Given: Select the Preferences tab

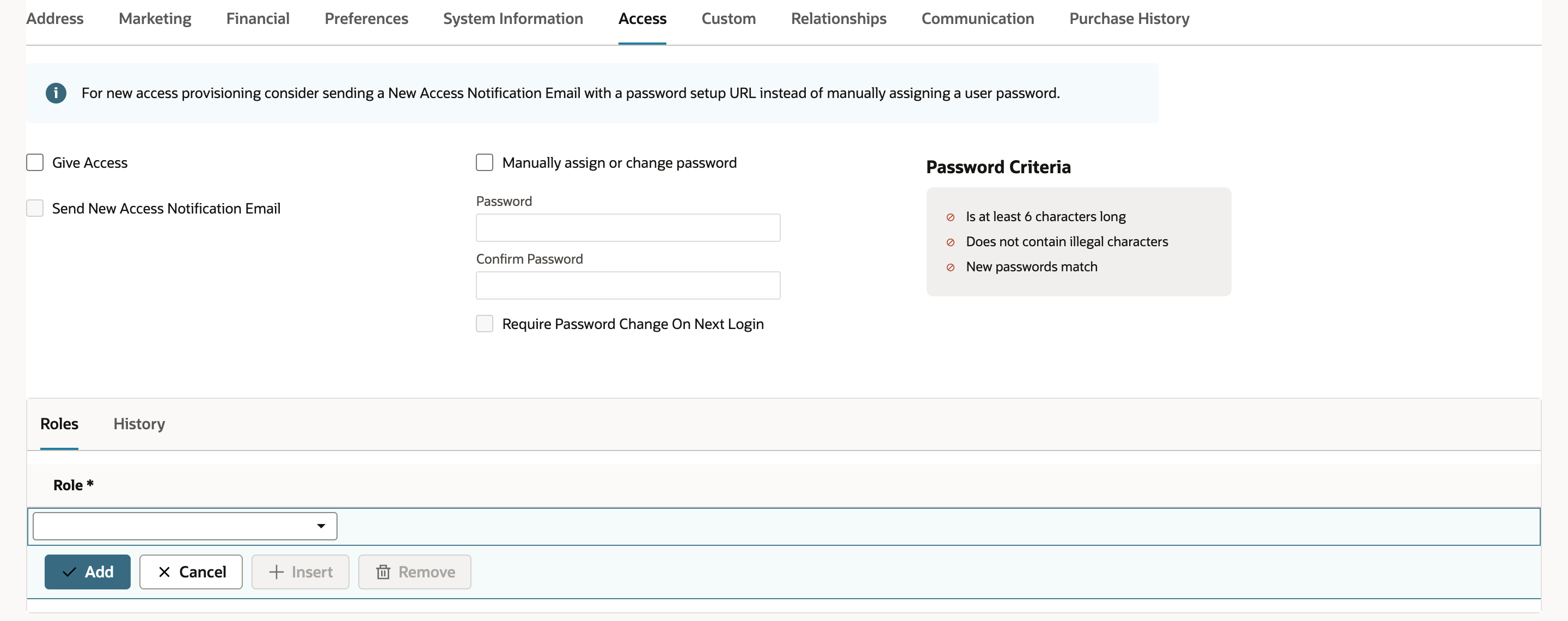Looking at the screenshot, I should tap(366, 19).
